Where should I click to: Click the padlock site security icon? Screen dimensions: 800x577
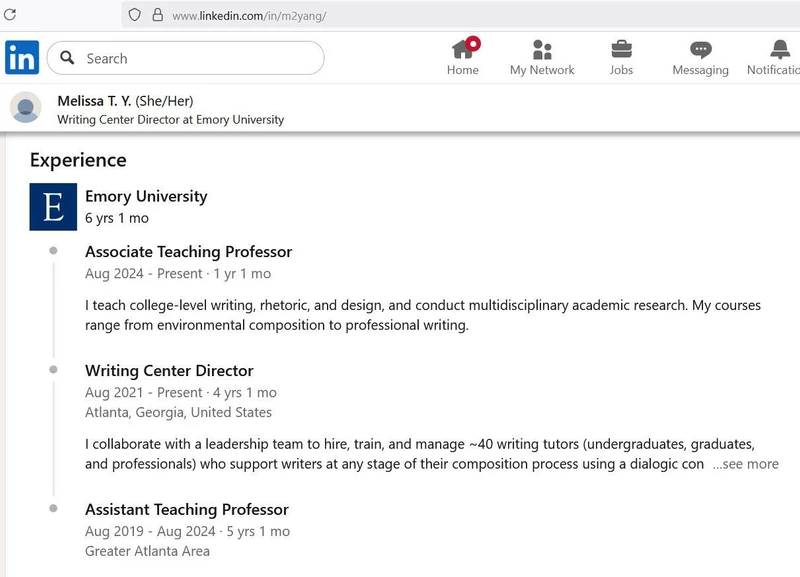coord(157,15)
